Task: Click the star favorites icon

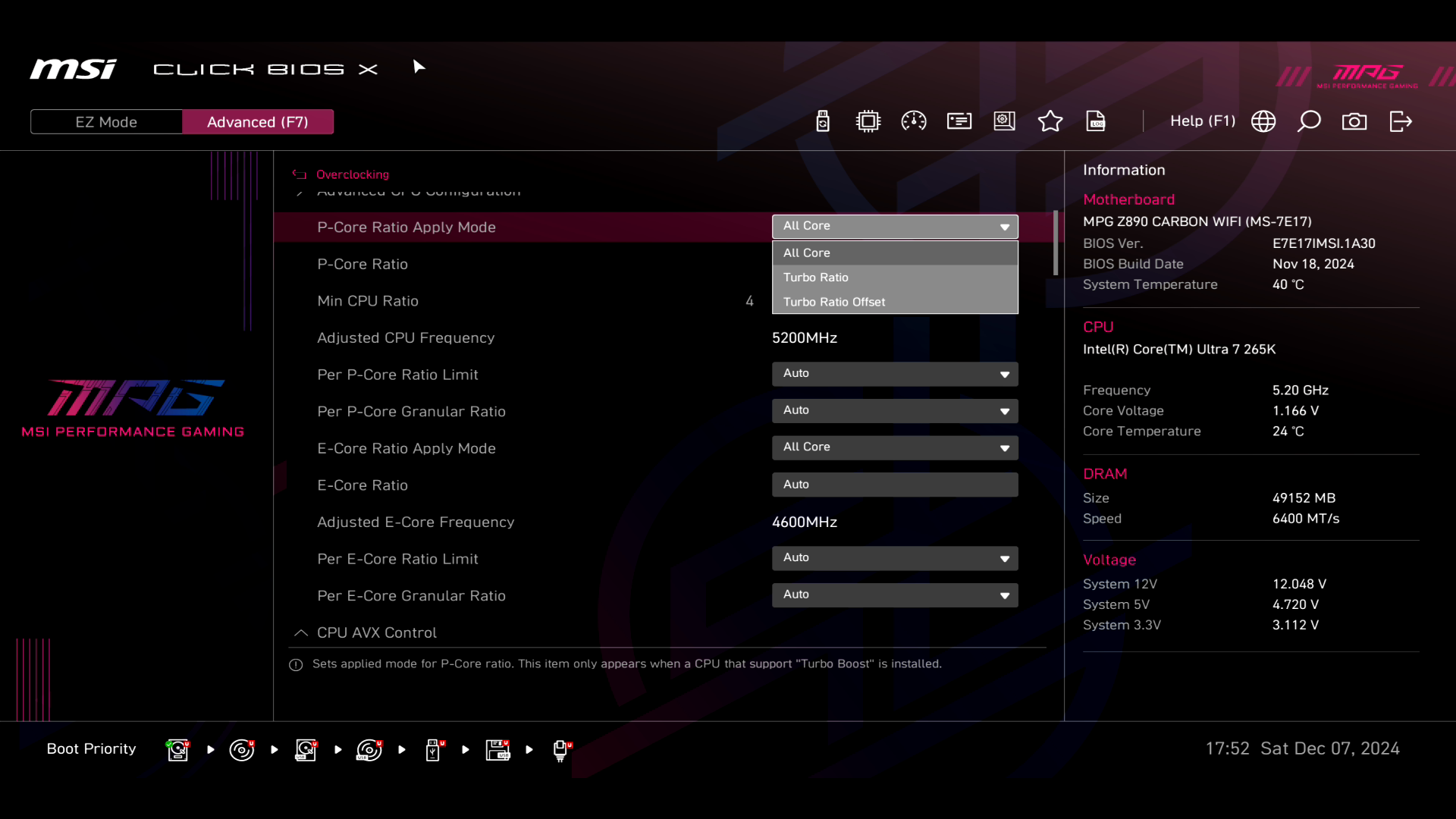Action: tap(1050, 121)
